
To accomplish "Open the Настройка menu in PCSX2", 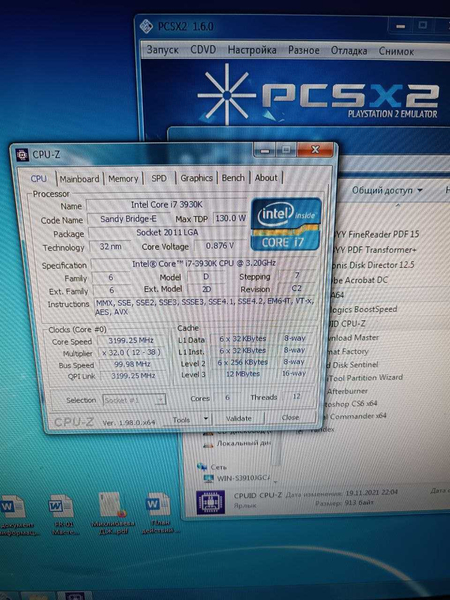I will tap(252, 50).
